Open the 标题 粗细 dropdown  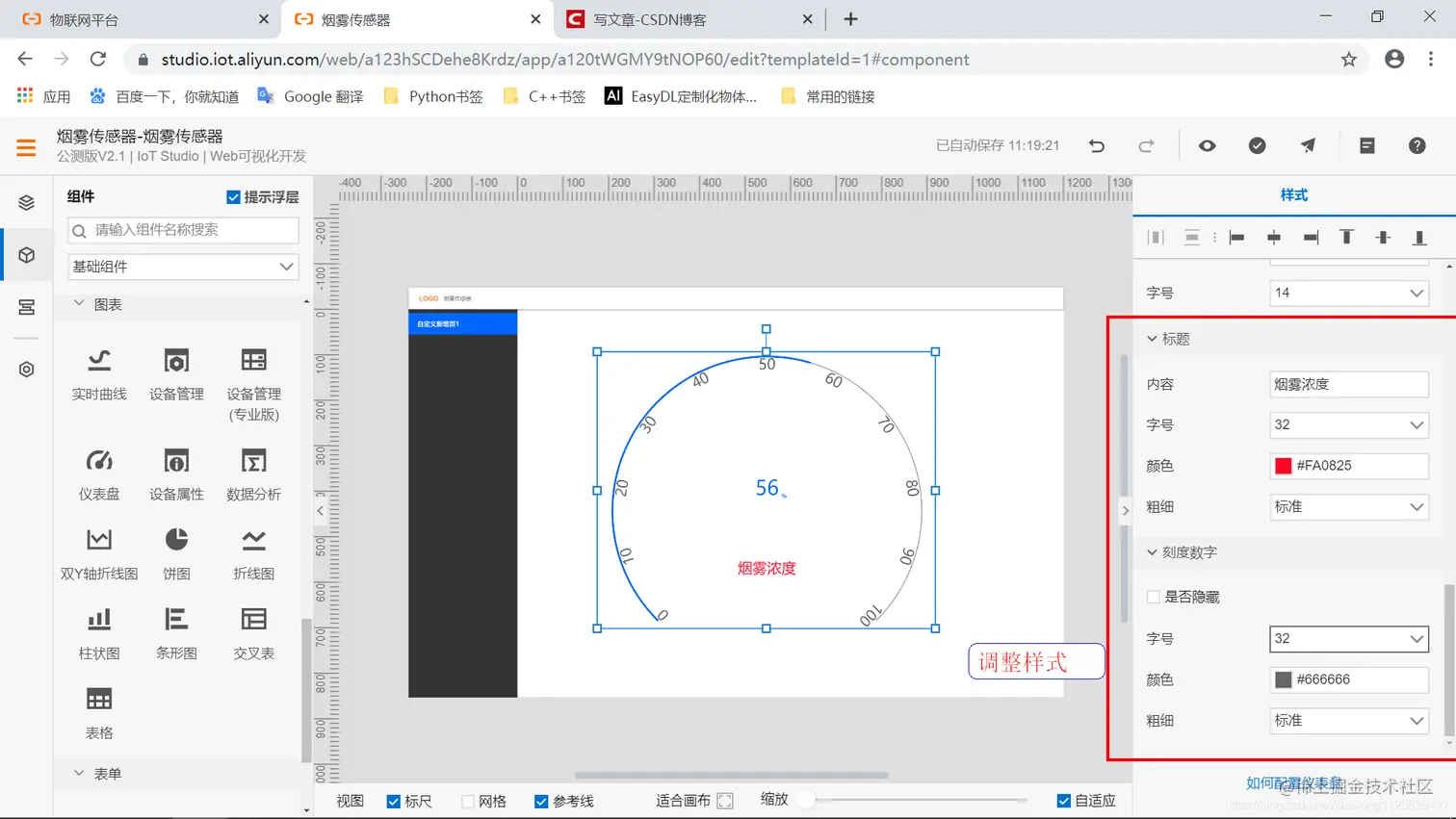point(1348,506)
